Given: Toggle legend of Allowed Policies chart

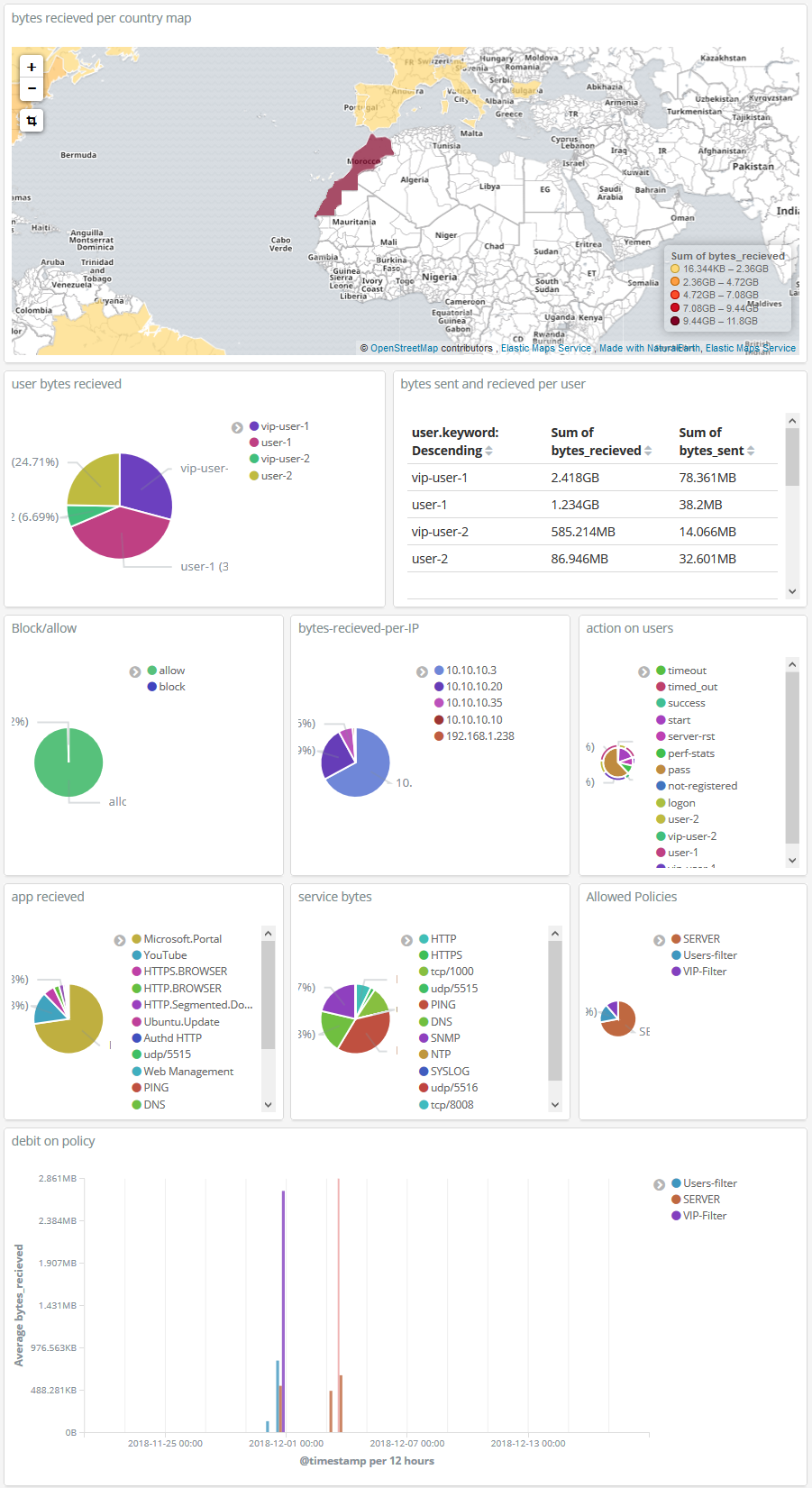Looking at the screenshot, I should (659, 940).
